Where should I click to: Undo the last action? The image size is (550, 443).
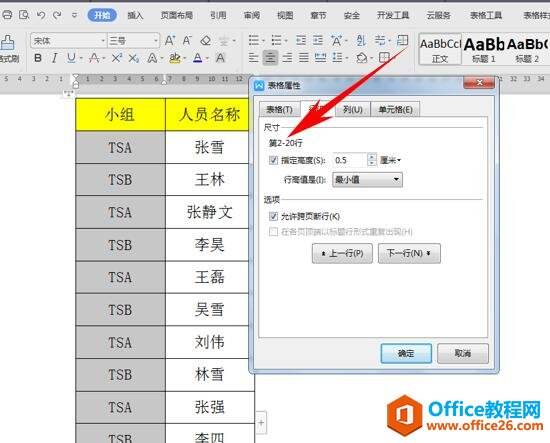coord(41,15)
